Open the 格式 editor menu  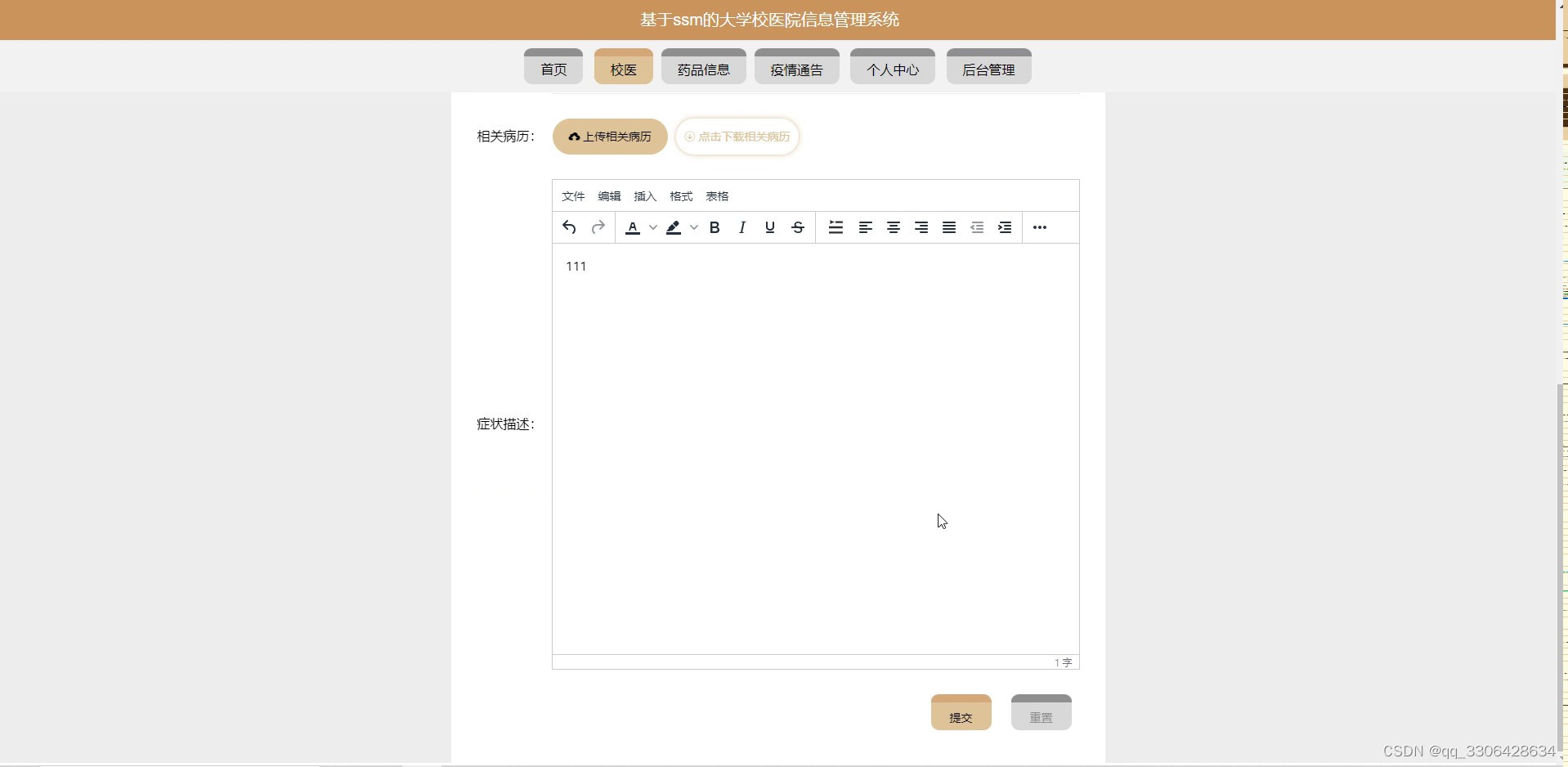click(681, 196)
